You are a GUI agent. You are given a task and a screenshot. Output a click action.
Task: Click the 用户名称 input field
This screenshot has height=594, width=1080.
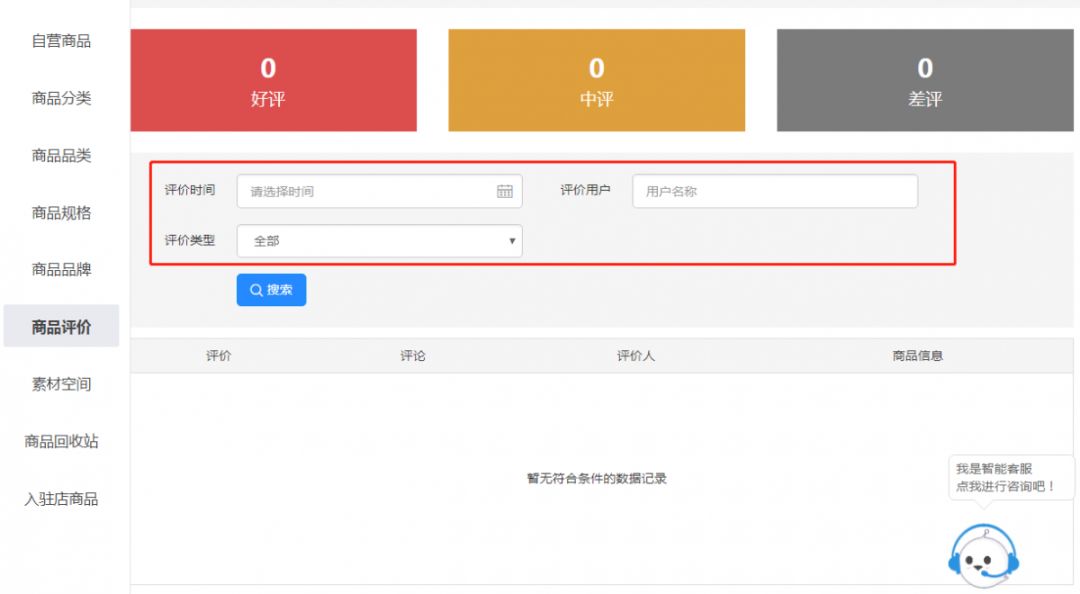click(x=776, y=191)
